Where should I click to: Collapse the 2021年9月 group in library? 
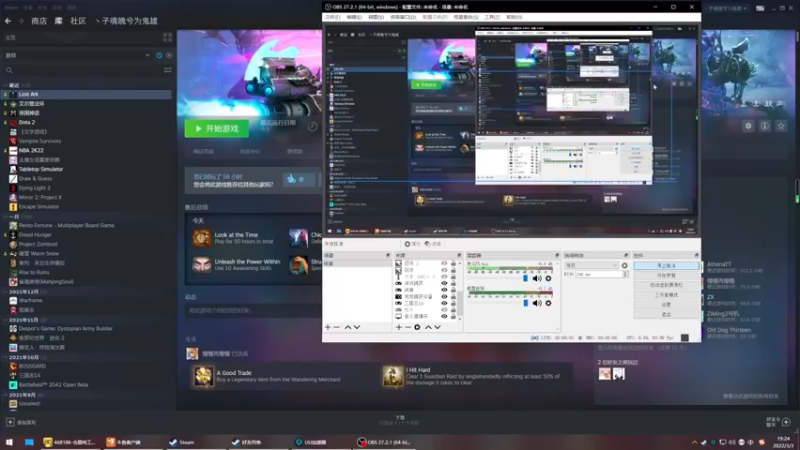coord(5,394)
